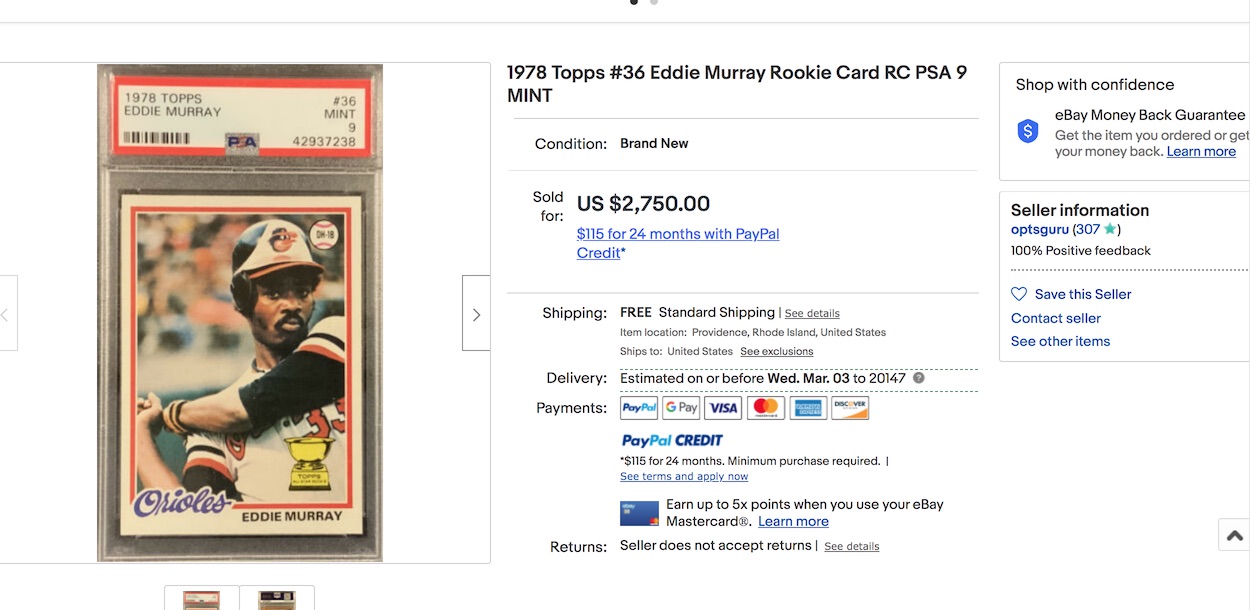Show previous image with left arrow
Screen dimensions: 1250x610
(5, 313)
